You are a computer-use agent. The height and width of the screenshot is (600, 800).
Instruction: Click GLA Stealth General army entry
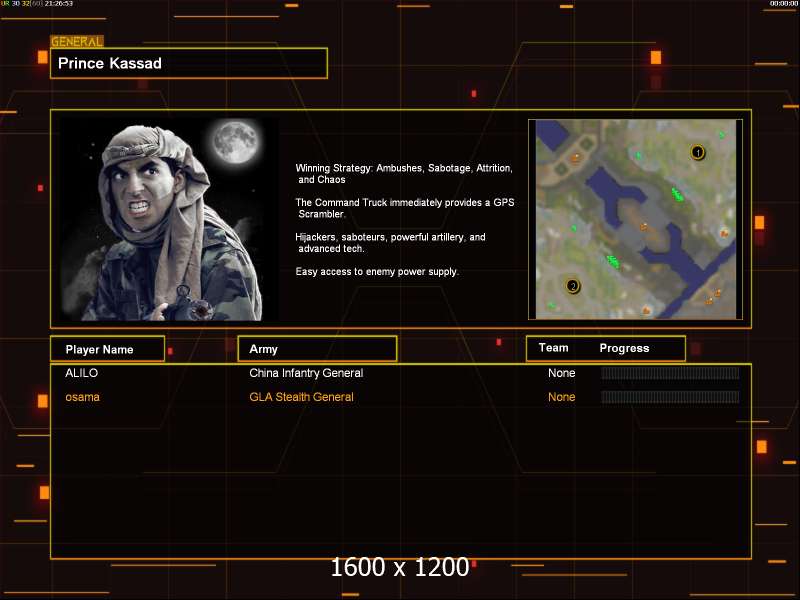tap(301, 397)
